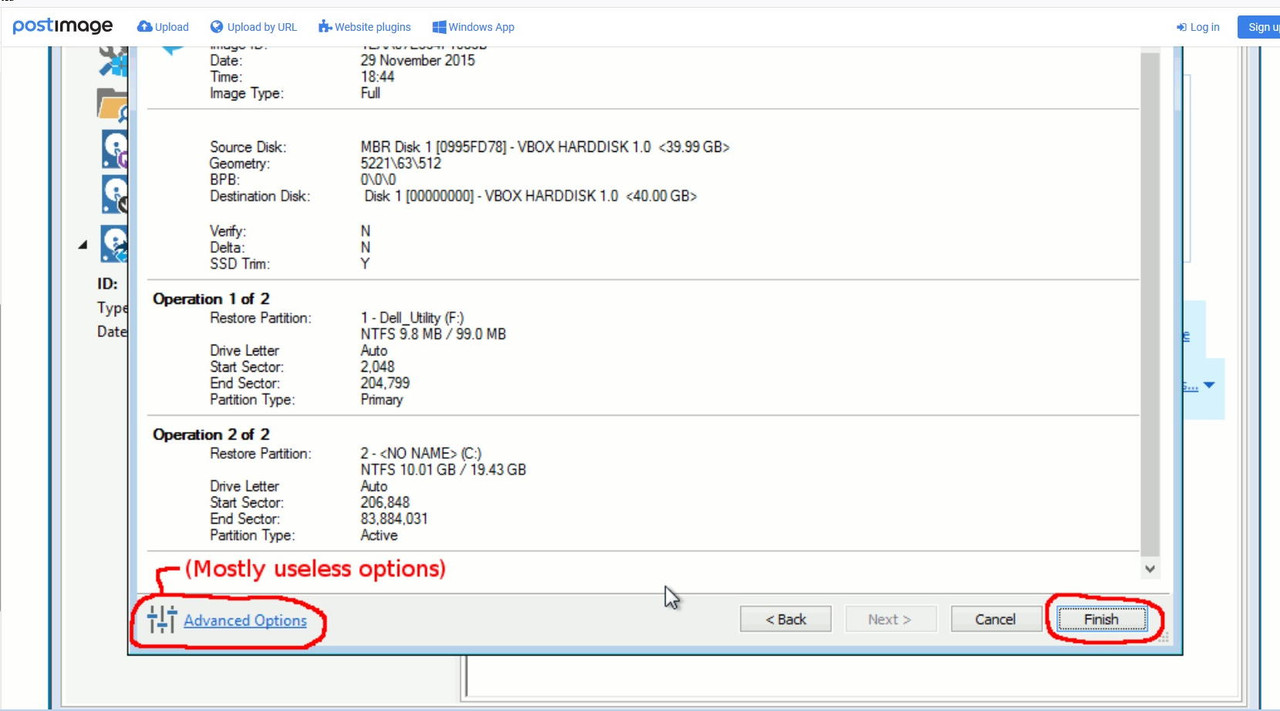Click the disk icon with purple badge

click(x=115, y=149)
